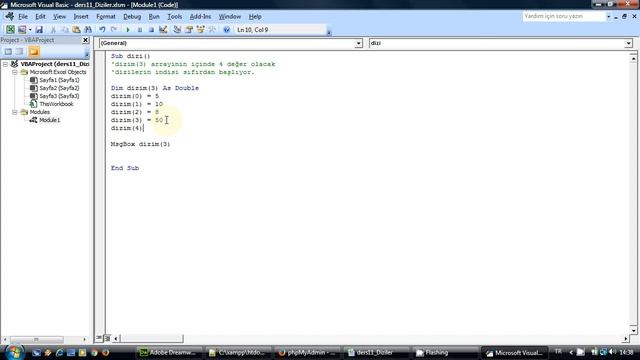Close the Project - VBAProject panel
Image resolution: width=640 pixels, height=360 pixels.
tap(85, 40)
